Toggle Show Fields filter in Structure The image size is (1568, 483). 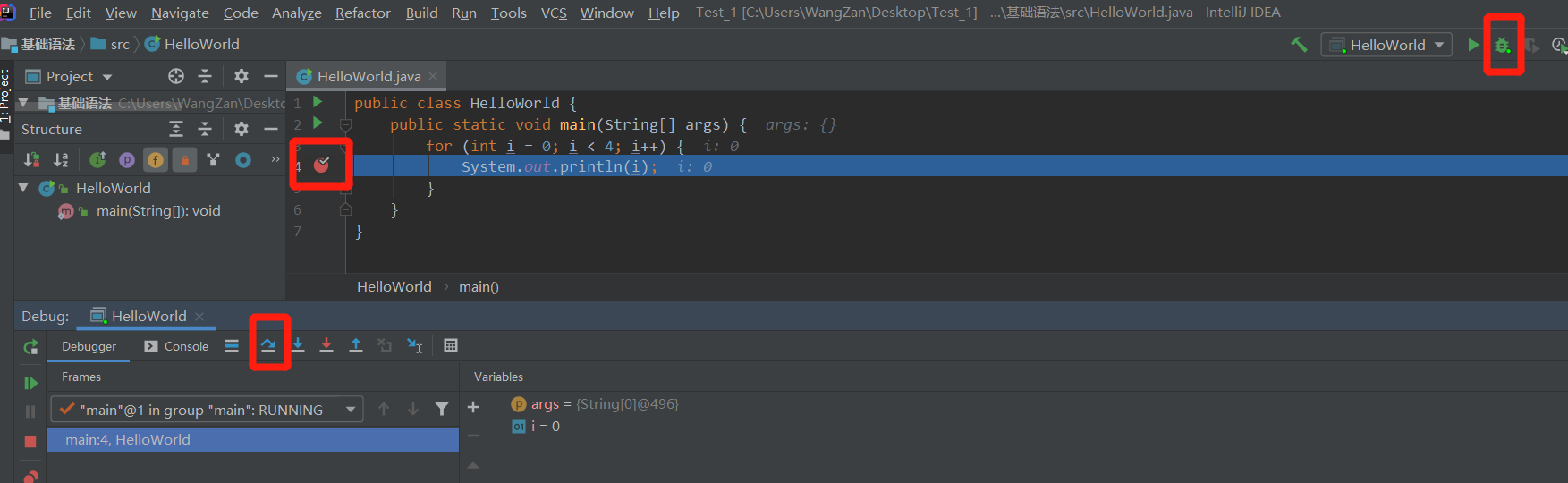[156, 160]
